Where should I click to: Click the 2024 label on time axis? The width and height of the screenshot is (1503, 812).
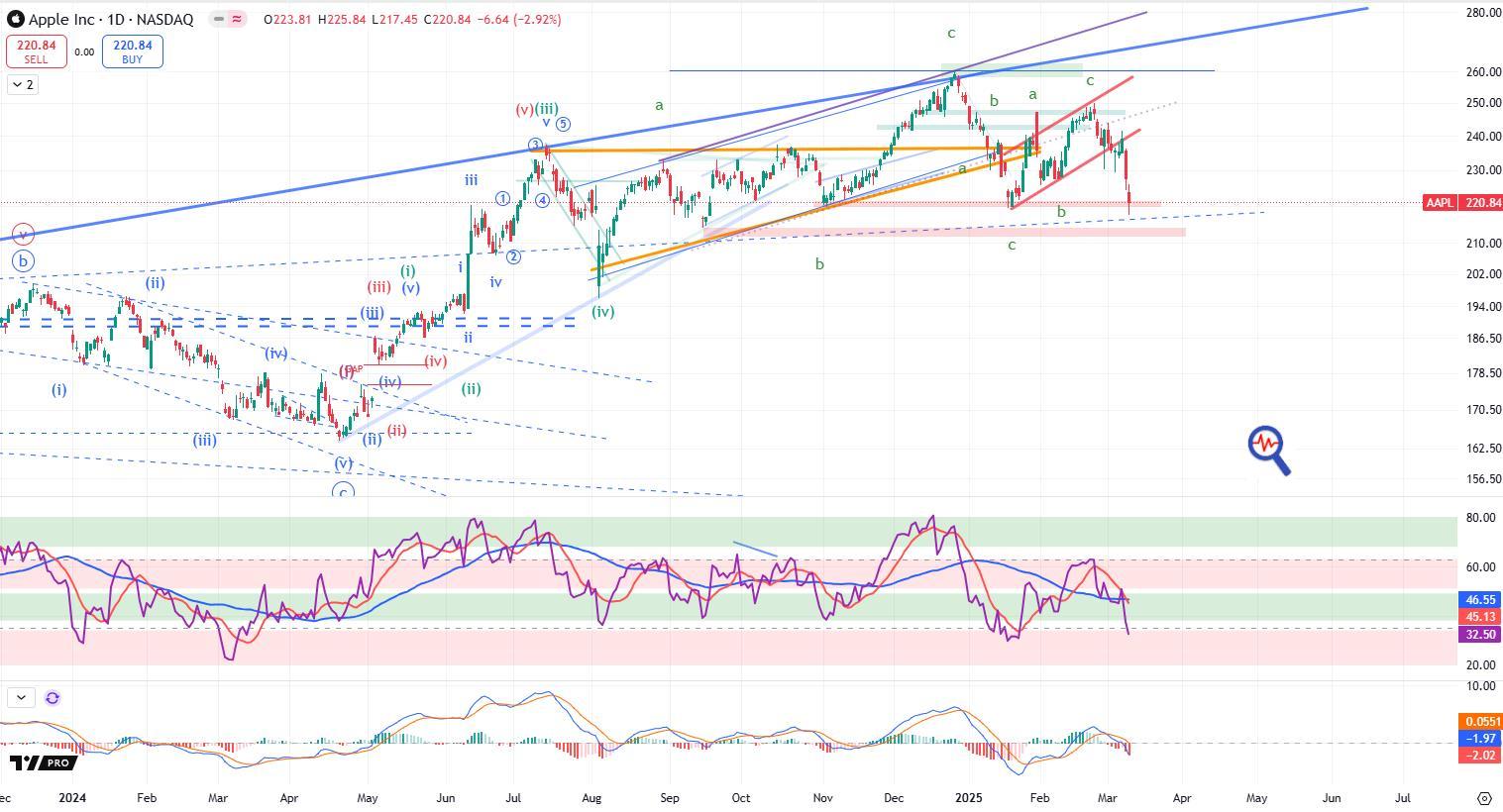point(73,797)
